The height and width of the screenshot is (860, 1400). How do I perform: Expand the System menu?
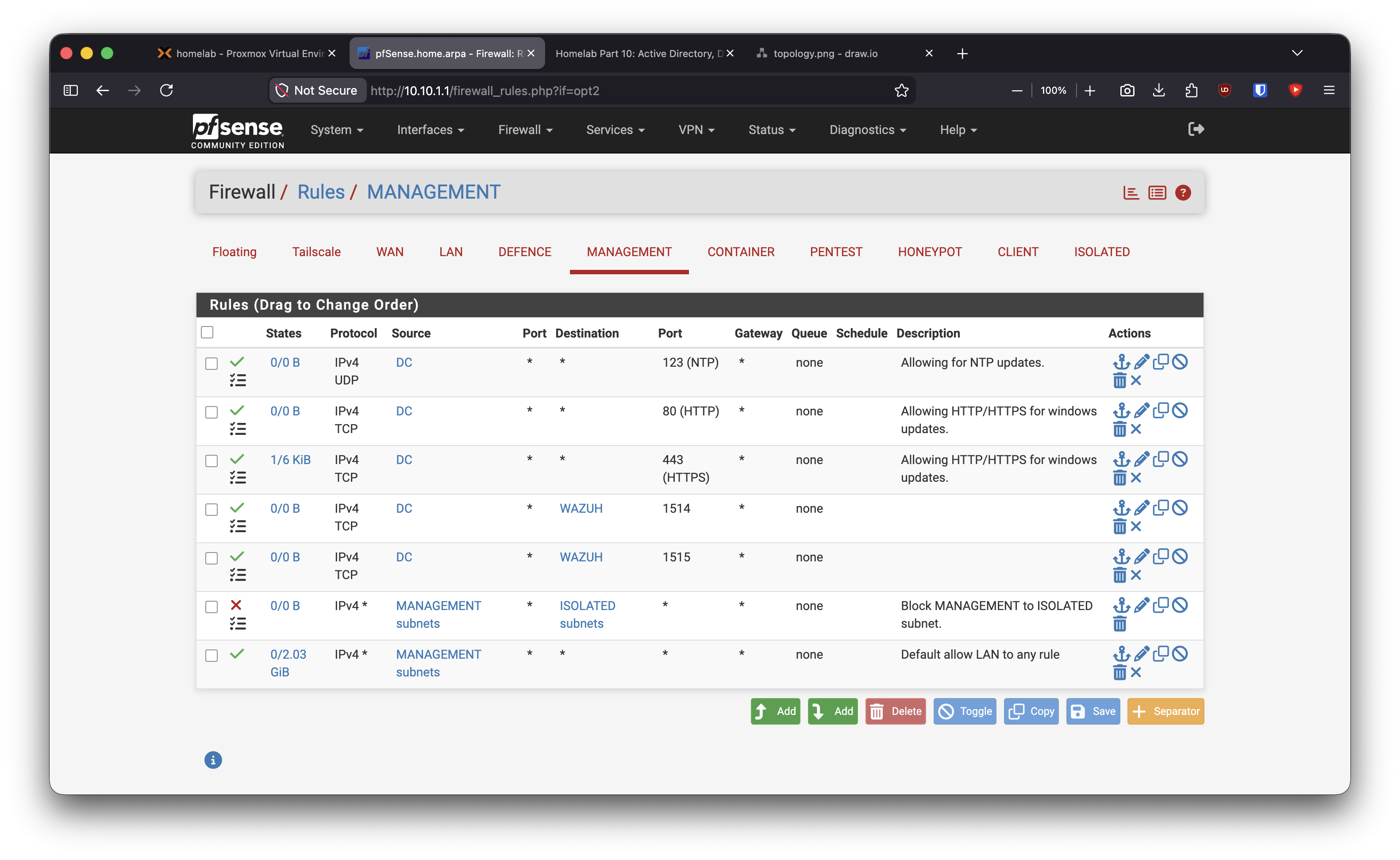(337, 130)
